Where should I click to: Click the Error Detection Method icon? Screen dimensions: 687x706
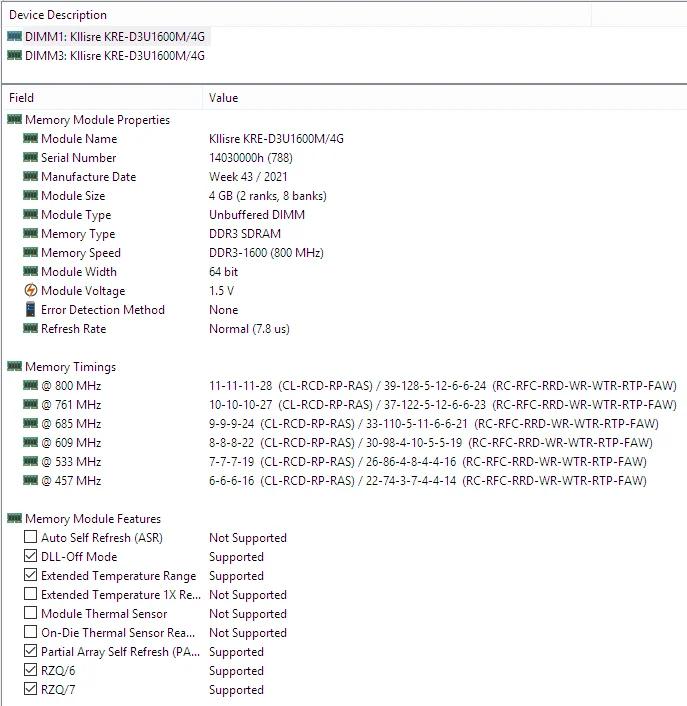[x=30, y=309]
